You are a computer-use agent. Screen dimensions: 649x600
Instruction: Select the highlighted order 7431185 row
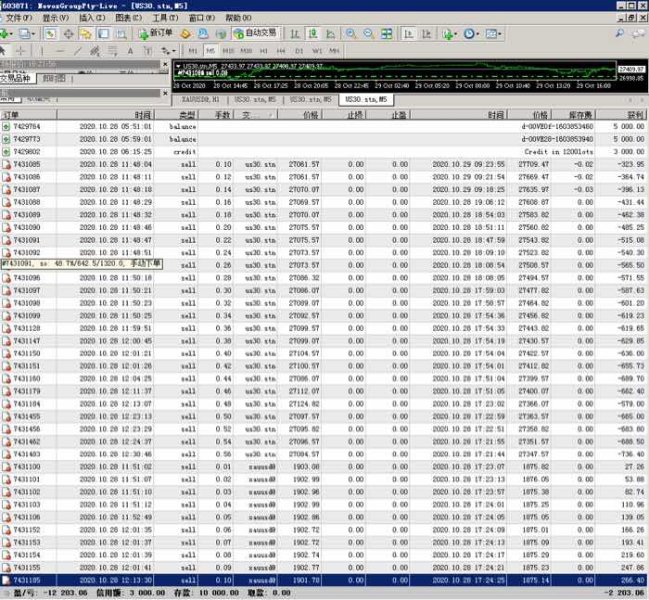(x=324, y=580)
